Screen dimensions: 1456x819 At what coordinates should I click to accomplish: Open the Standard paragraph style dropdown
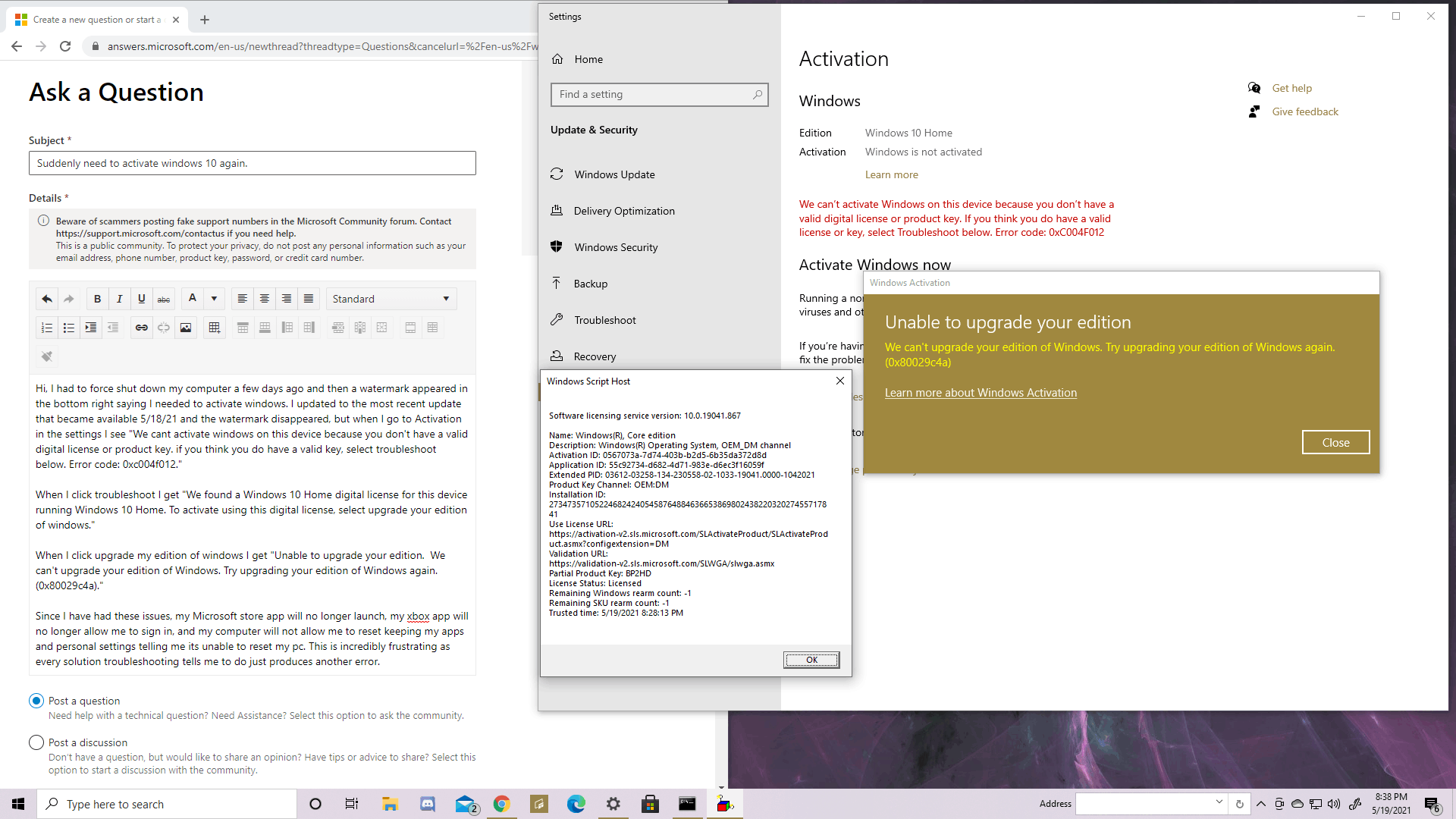click(x=391, y=299)
